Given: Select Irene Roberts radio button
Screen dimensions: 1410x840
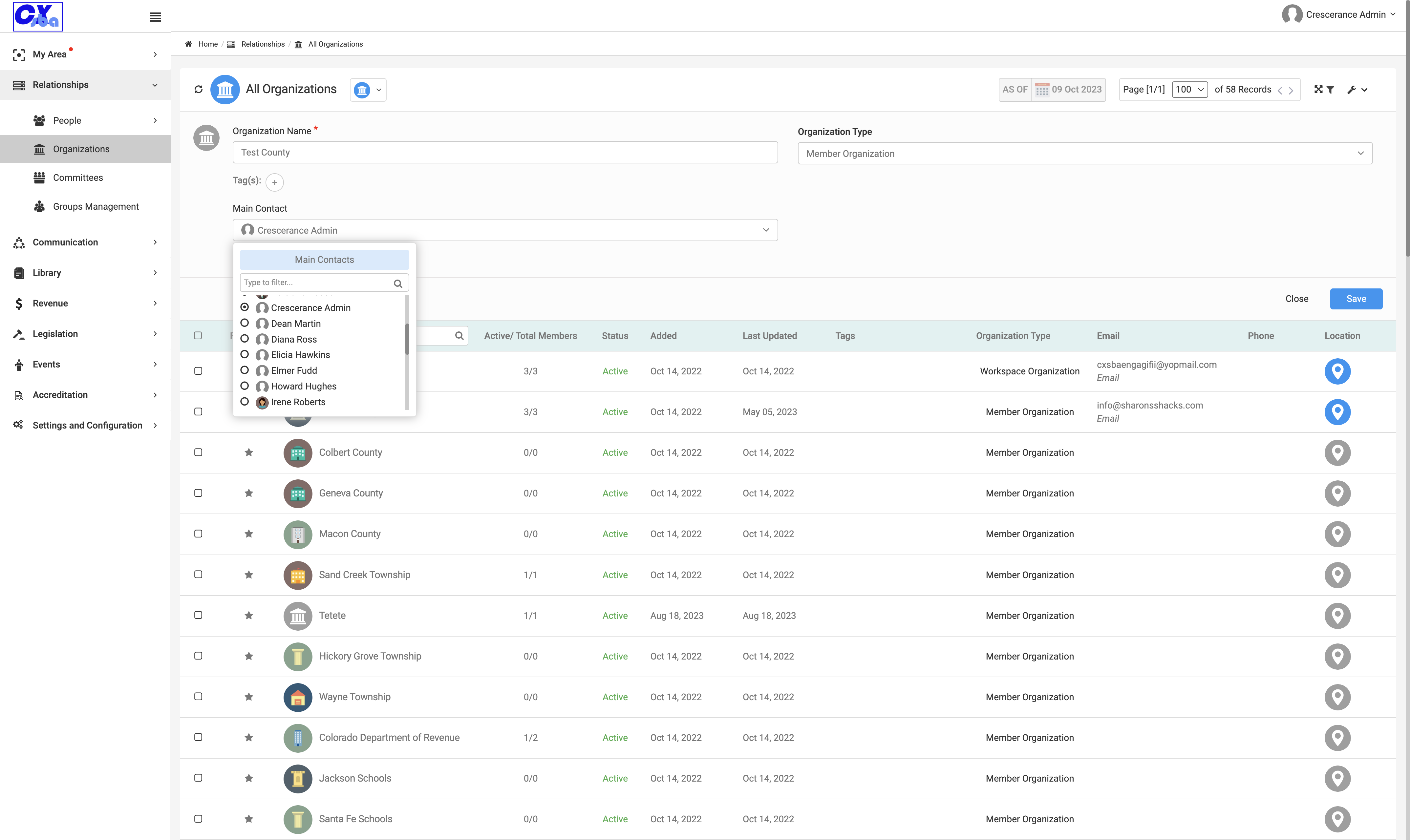Looking at the screenshot, I should tap(245, 401).
